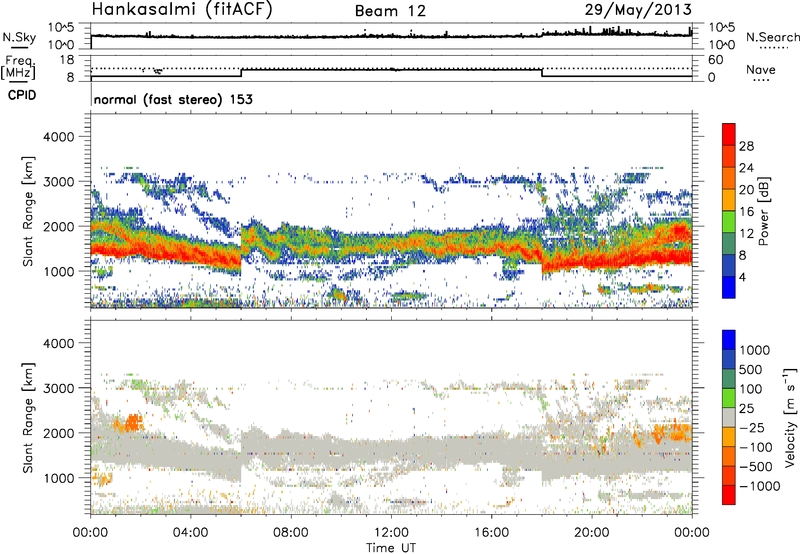The width and height of the screenshot is (800, 554).
Task: Click the 28 value on power colorbar
Action: click(x=746, y=146)
